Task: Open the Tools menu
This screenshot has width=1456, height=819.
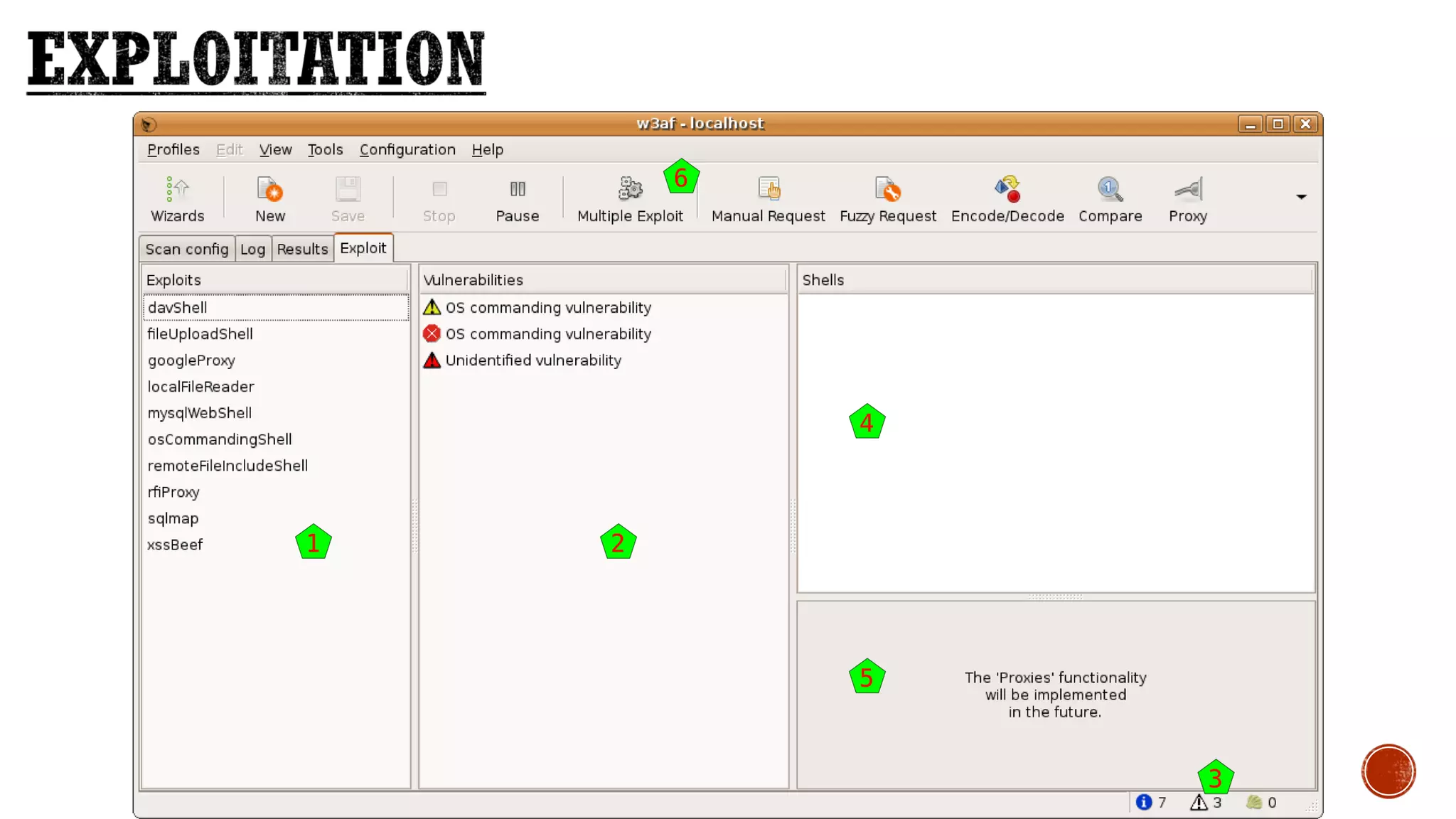Action: [x=325, y=149]
